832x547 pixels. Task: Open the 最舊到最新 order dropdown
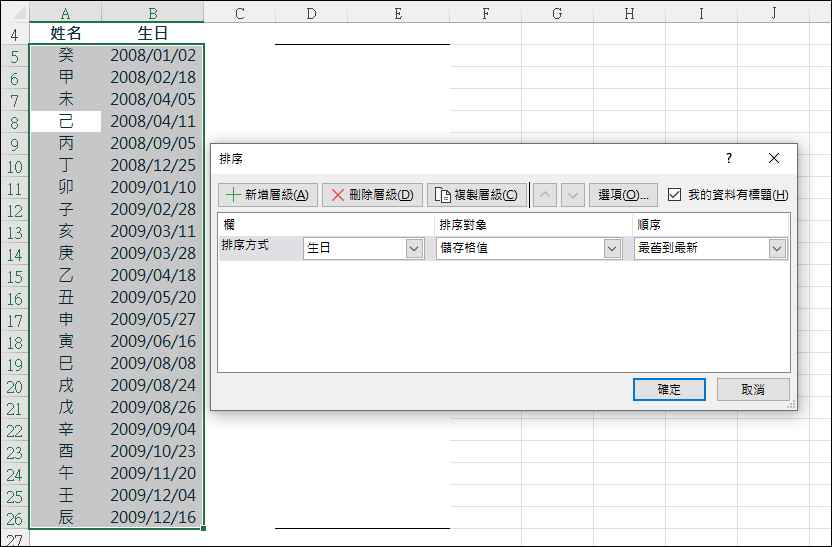click(777, 248)
